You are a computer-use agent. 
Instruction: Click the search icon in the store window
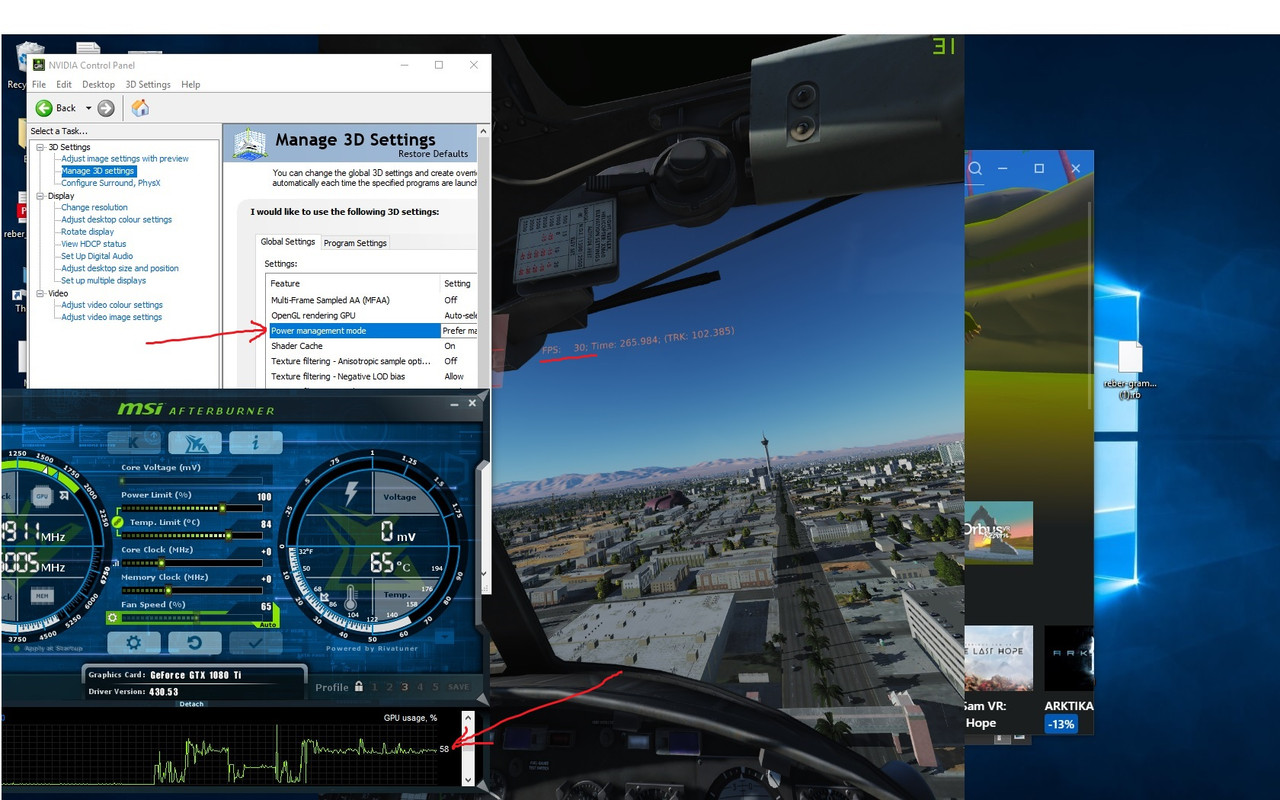(x=975, y=168)
